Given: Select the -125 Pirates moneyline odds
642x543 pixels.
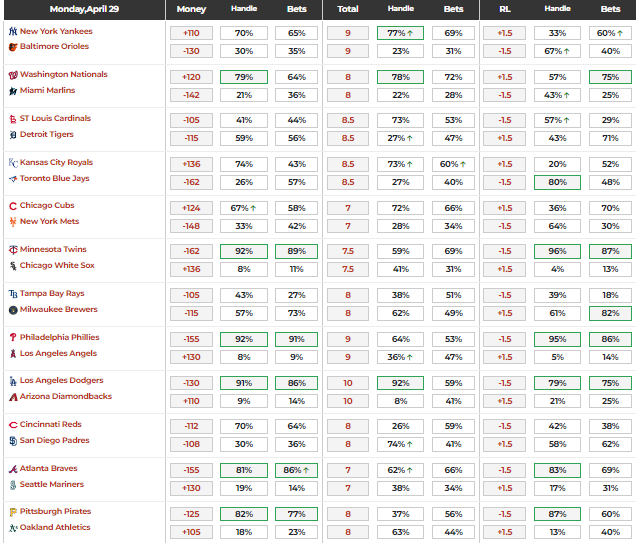Looking at the screenshot, I should coord(190,513).
